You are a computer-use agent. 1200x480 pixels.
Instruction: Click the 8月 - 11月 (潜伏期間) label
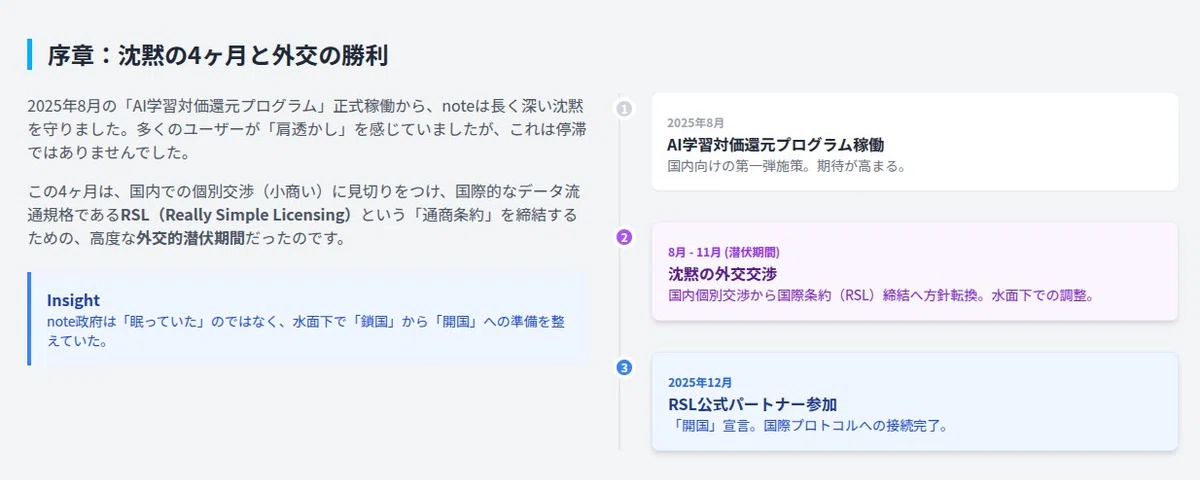723,252
